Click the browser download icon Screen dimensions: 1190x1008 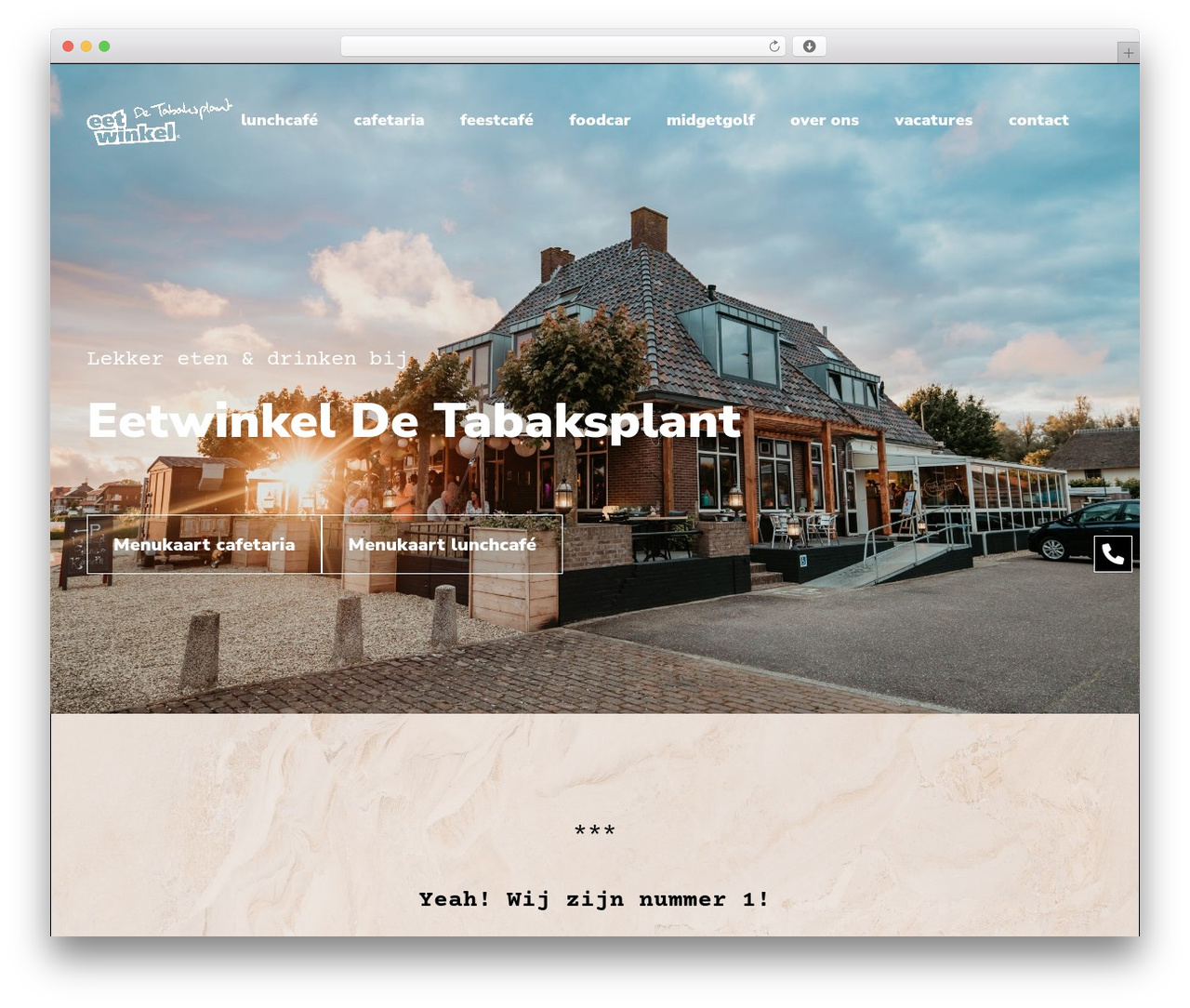(809, 46)
